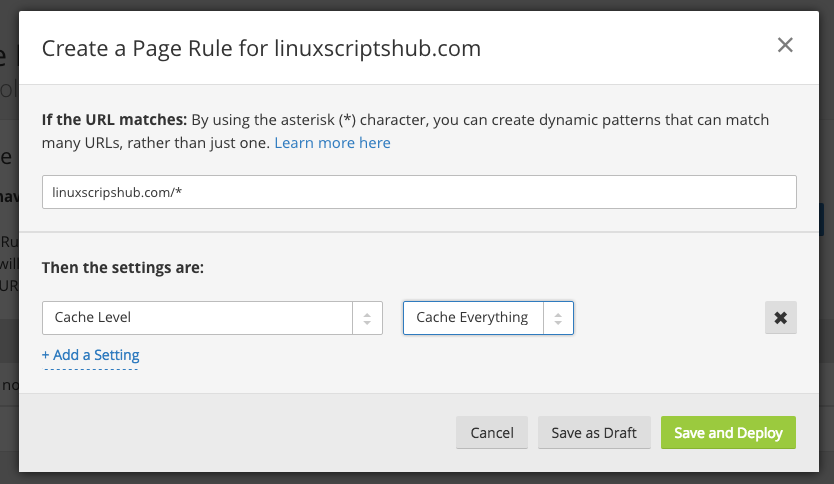This screenshot has height=484, width=834.
Task: Open the Learn more here link
Action: (x=332, y=143)
